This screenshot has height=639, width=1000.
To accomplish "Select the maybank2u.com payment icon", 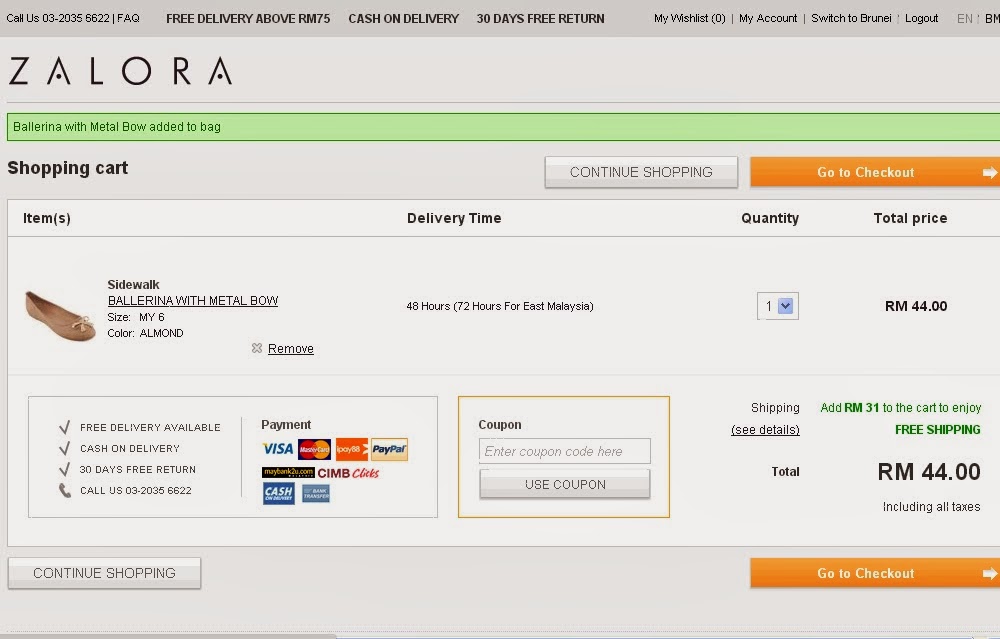I will (x=288, y=471).
